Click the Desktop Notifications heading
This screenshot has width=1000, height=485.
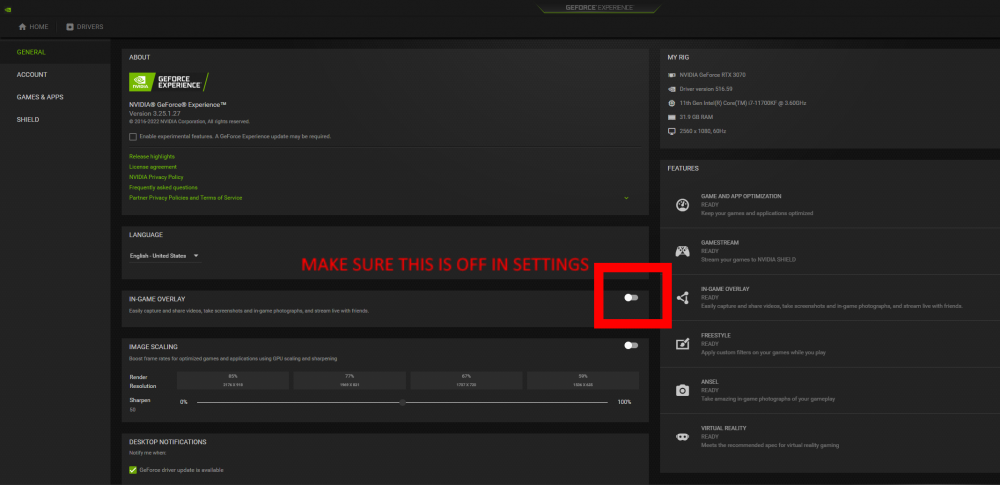click(167, 442)
